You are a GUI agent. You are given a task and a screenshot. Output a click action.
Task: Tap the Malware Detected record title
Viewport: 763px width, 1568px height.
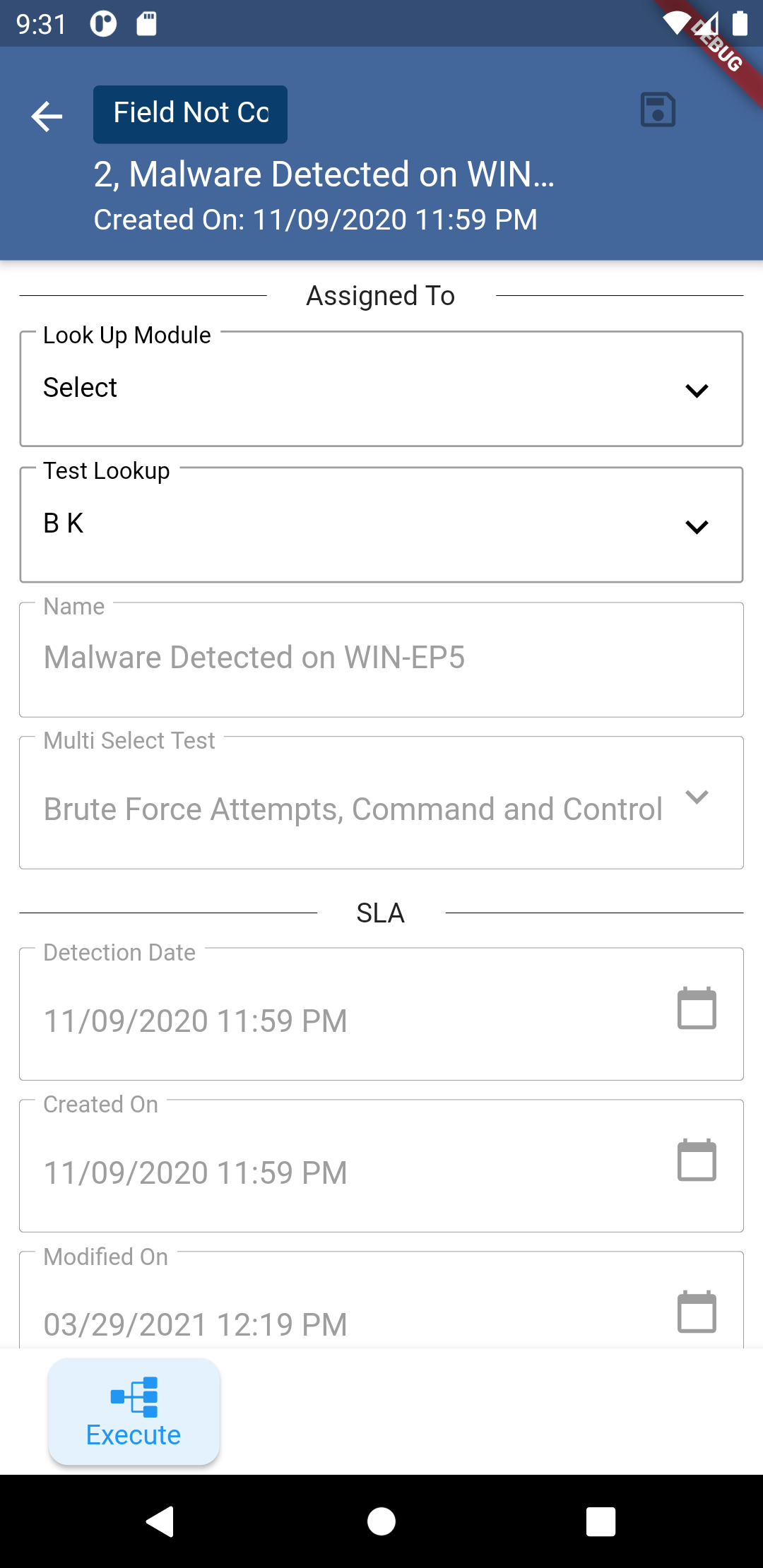tap(324, 174)
